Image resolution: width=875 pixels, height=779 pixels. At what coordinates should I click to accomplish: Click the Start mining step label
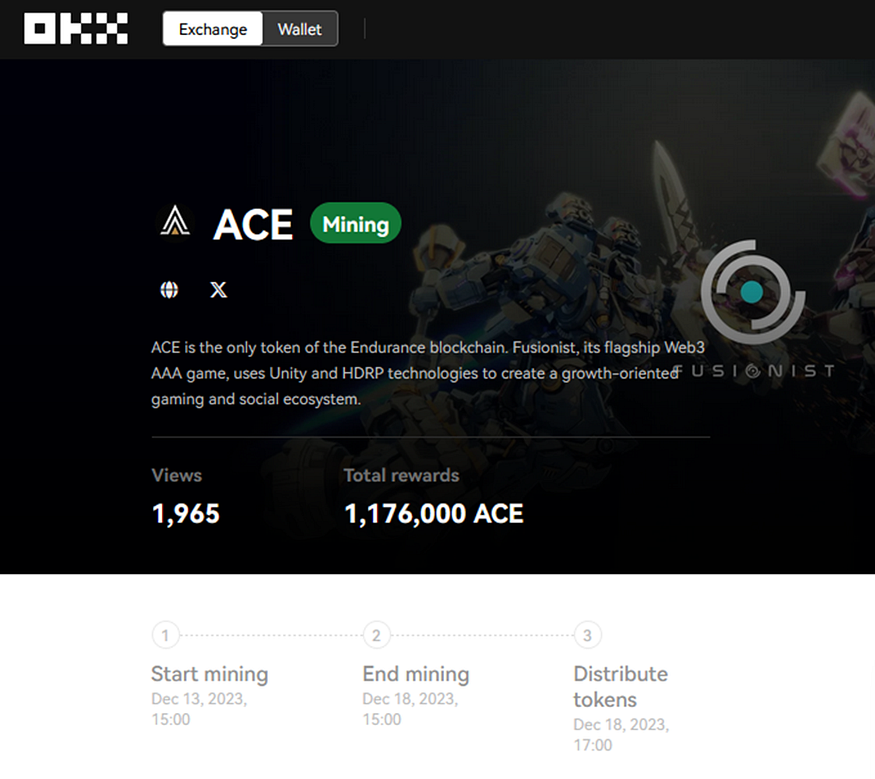tap(209, 674)
